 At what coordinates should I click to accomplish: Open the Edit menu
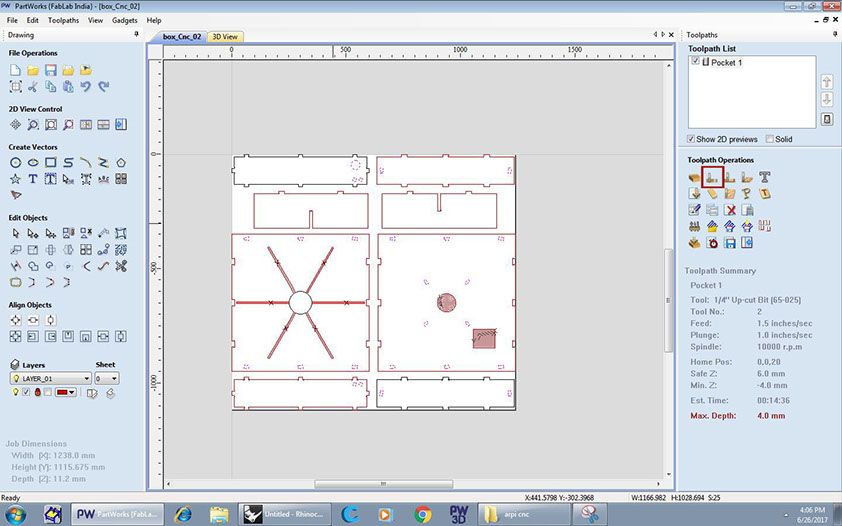(x=33, y=20)
